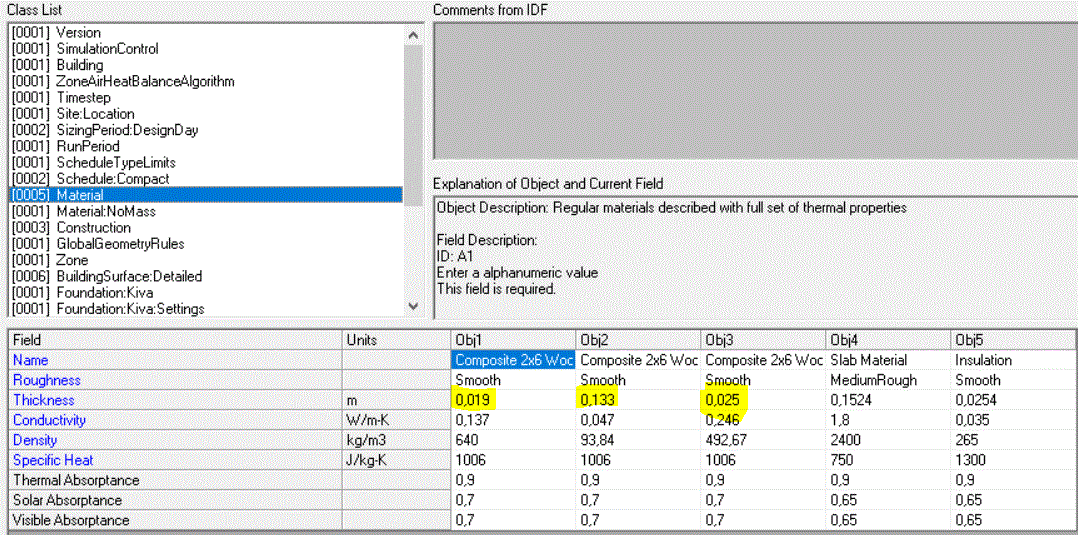Viewport: 1078px width, 535px height.
Task: Click the Visible Absorptance field label
Action: click(175, 520)
